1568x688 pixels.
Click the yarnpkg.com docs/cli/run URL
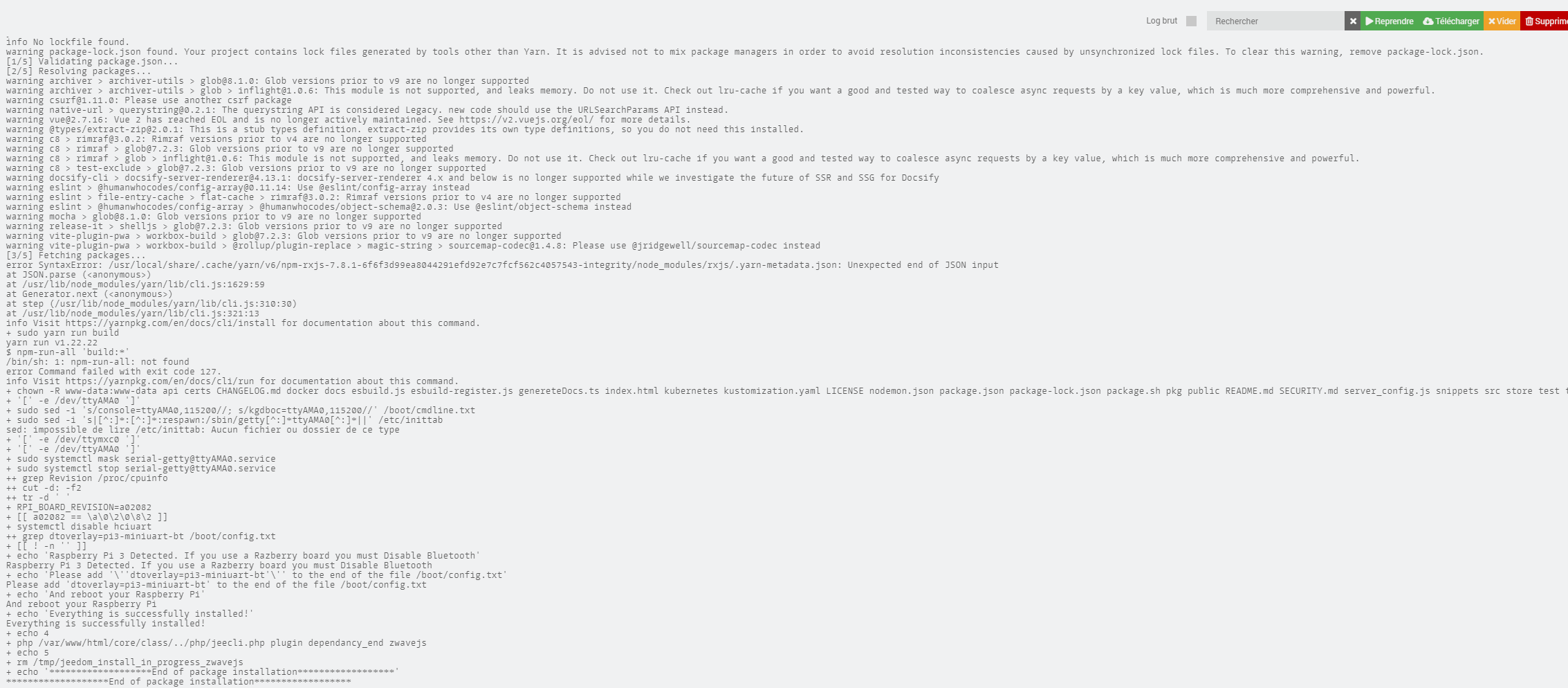160,381
